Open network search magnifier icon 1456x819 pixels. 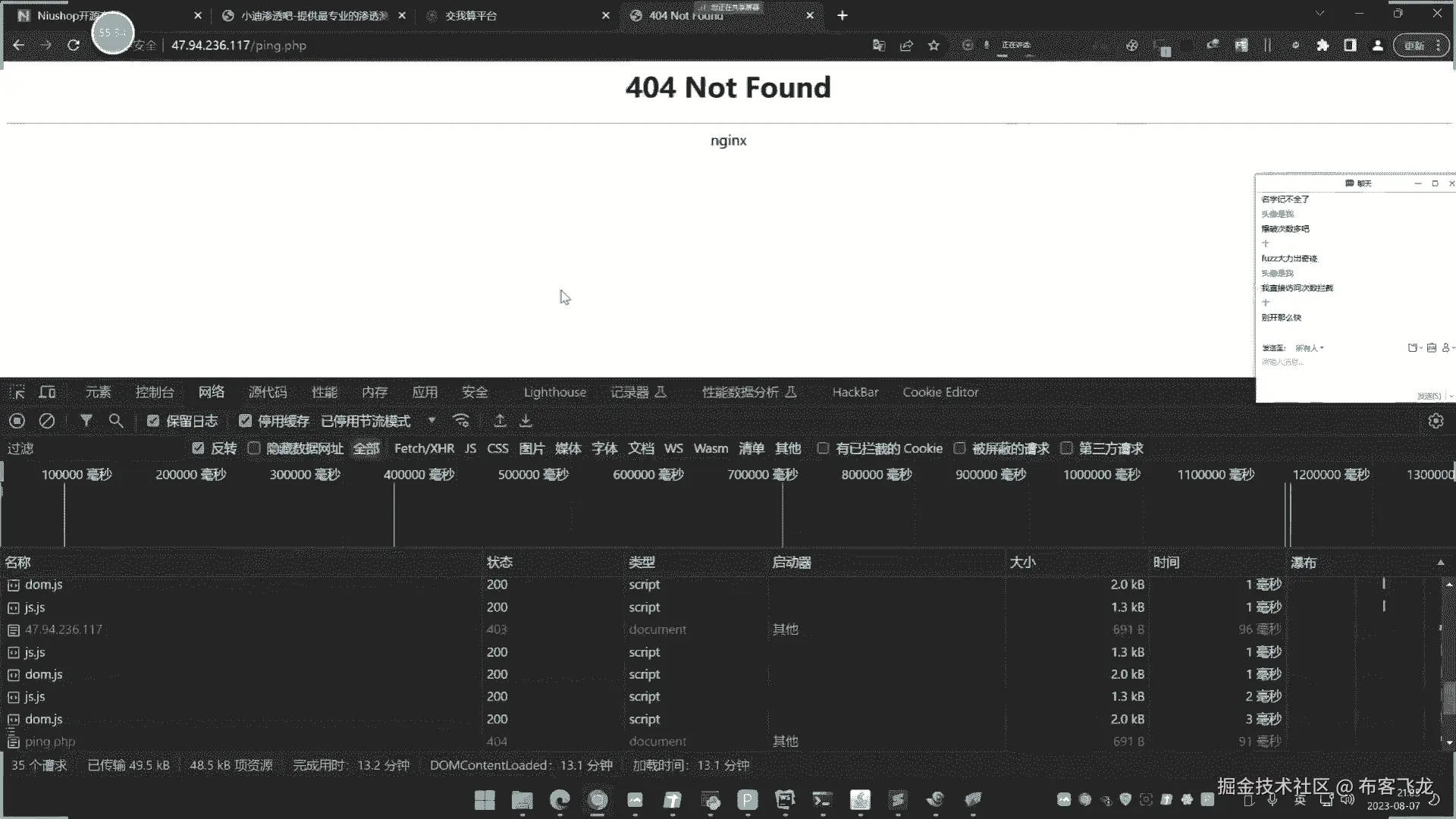[x=115, y=421]
